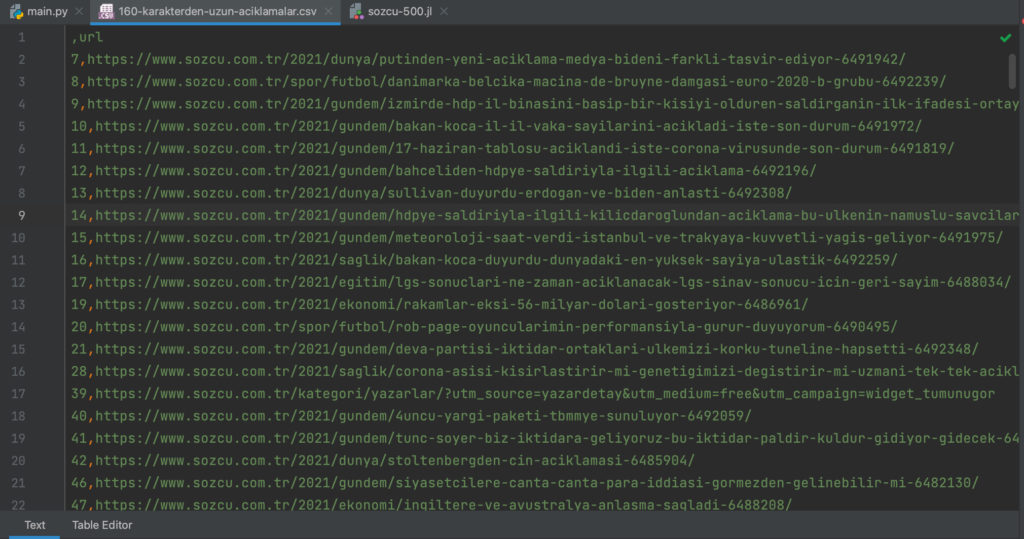Click gutter line number 22
The image size is (1024, 539).
(18, 504)
